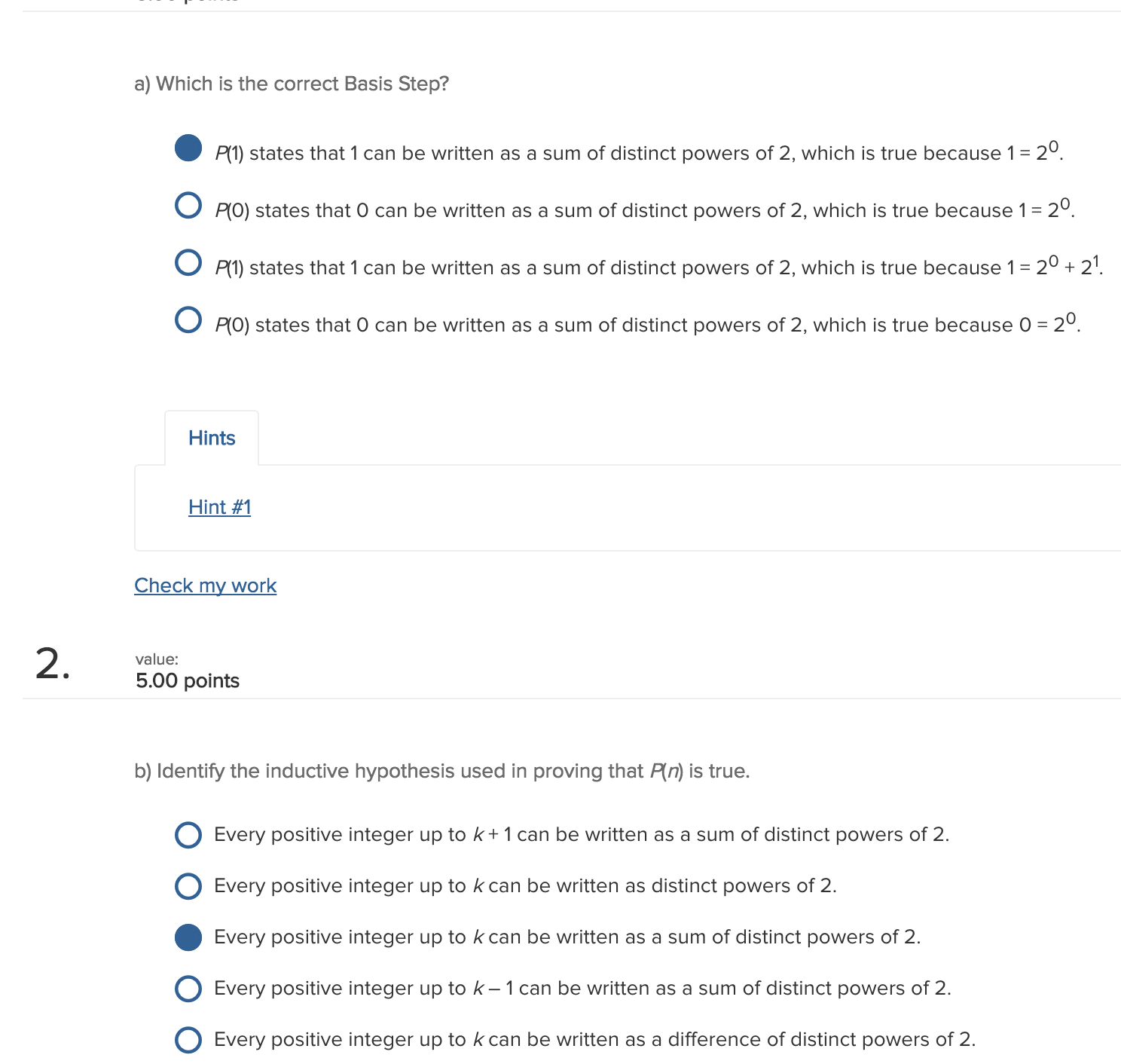This screenshot has height=1064, width=1121.
Task: Choose the answer with 1 = 2⁰ + 2¹
Action: (188, 261)
